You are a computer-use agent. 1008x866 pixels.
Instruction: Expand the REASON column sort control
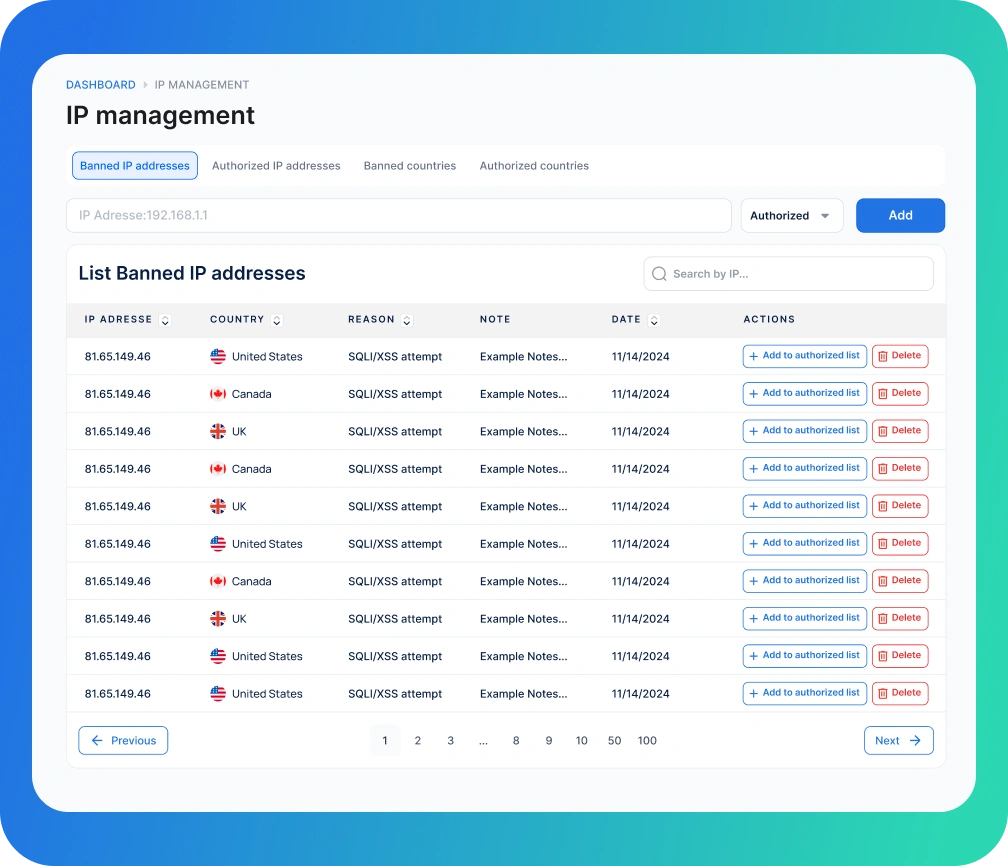pyautogui.click(x=406, y=320)
